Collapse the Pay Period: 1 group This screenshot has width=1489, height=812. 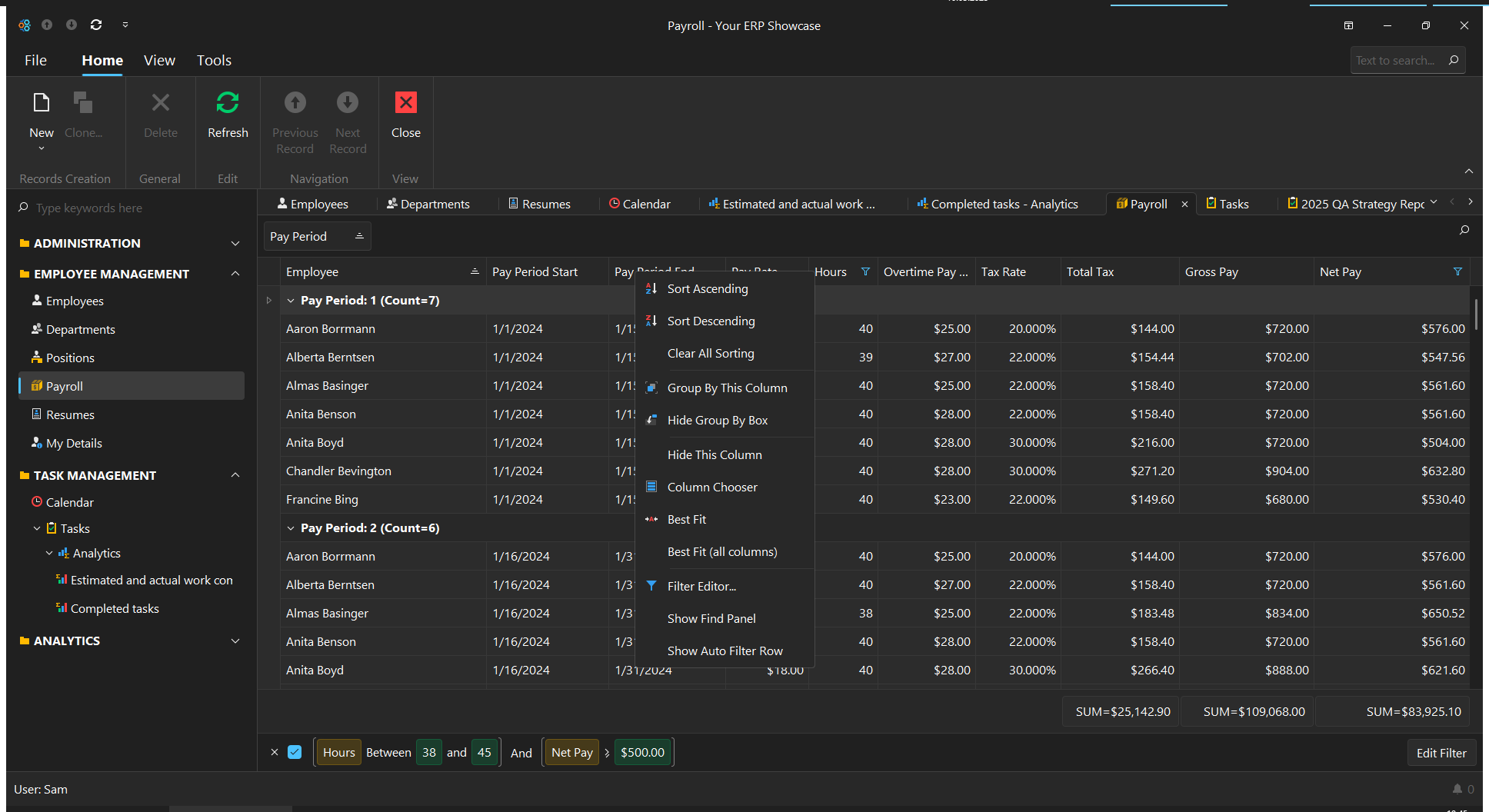point(291,301)
